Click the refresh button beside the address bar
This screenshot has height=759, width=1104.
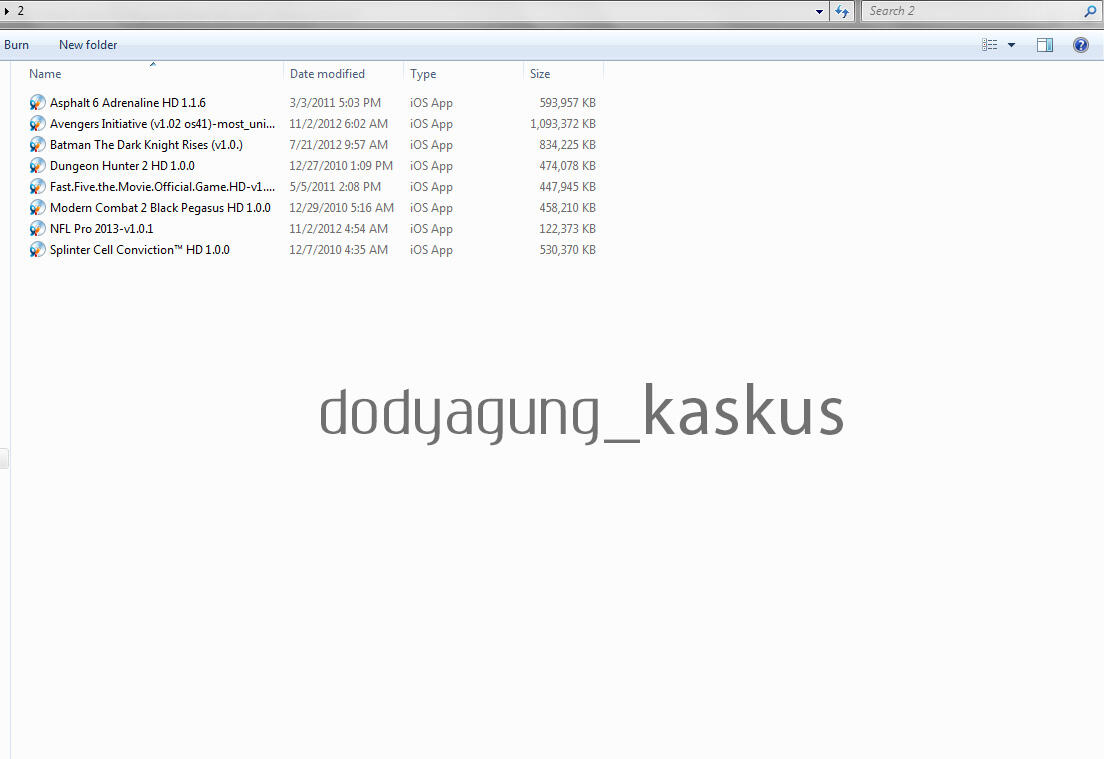pos(841,11)
